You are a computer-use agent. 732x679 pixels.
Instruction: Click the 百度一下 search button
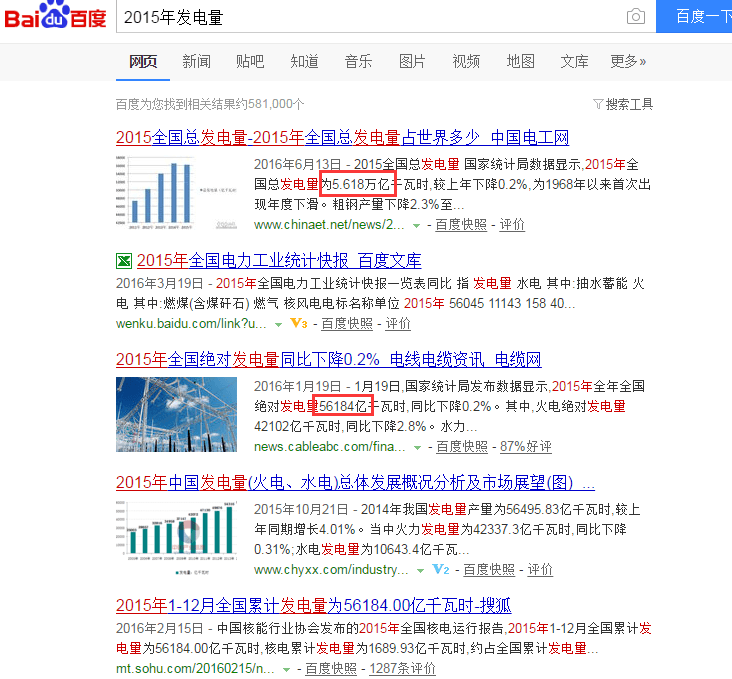[x=694, y=16]
